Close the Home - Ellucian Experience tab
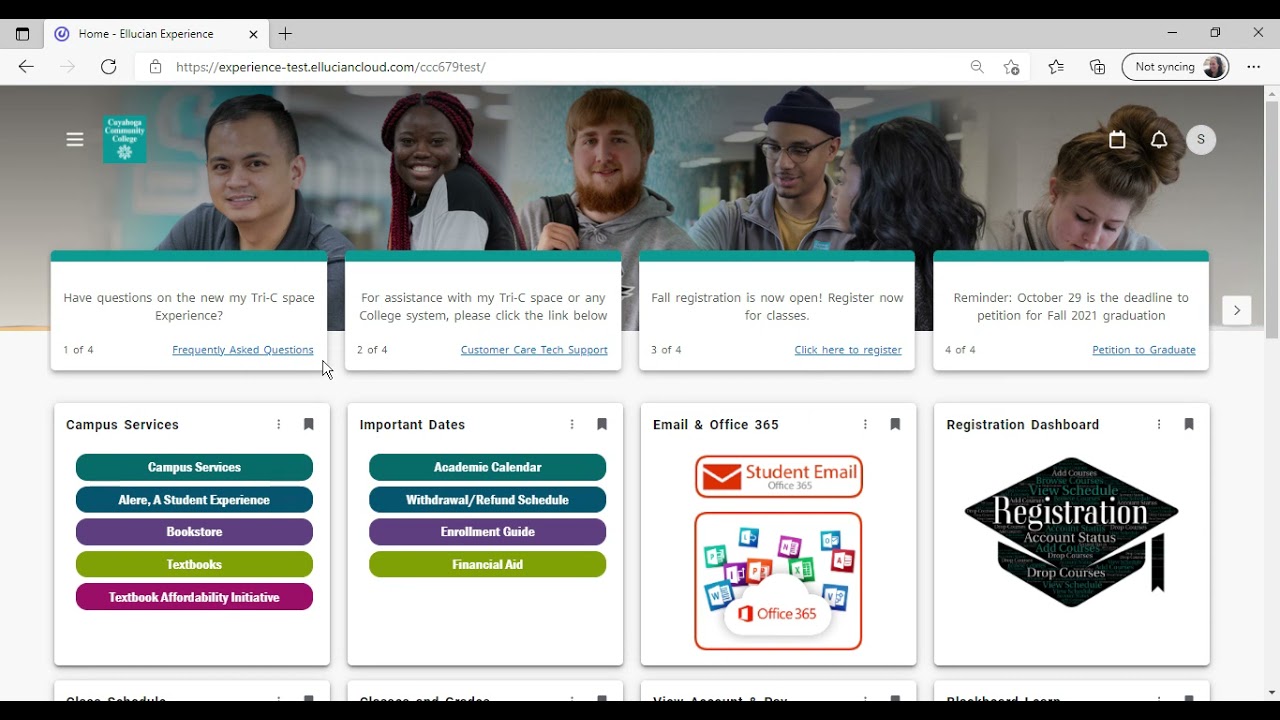1280x720 pixels. (253, 34)
